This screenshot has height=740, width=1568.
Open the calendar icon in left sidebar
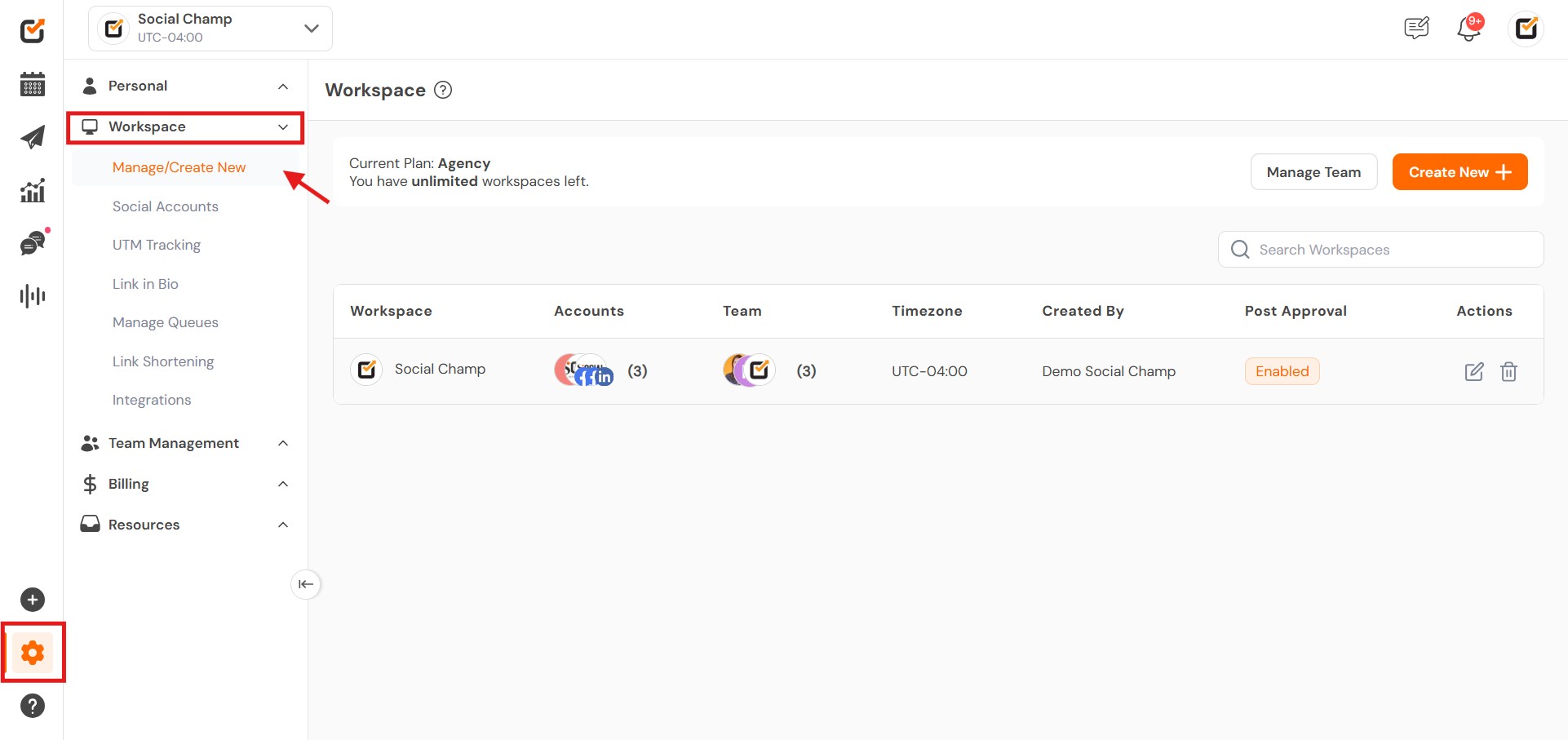coord(33,84)
